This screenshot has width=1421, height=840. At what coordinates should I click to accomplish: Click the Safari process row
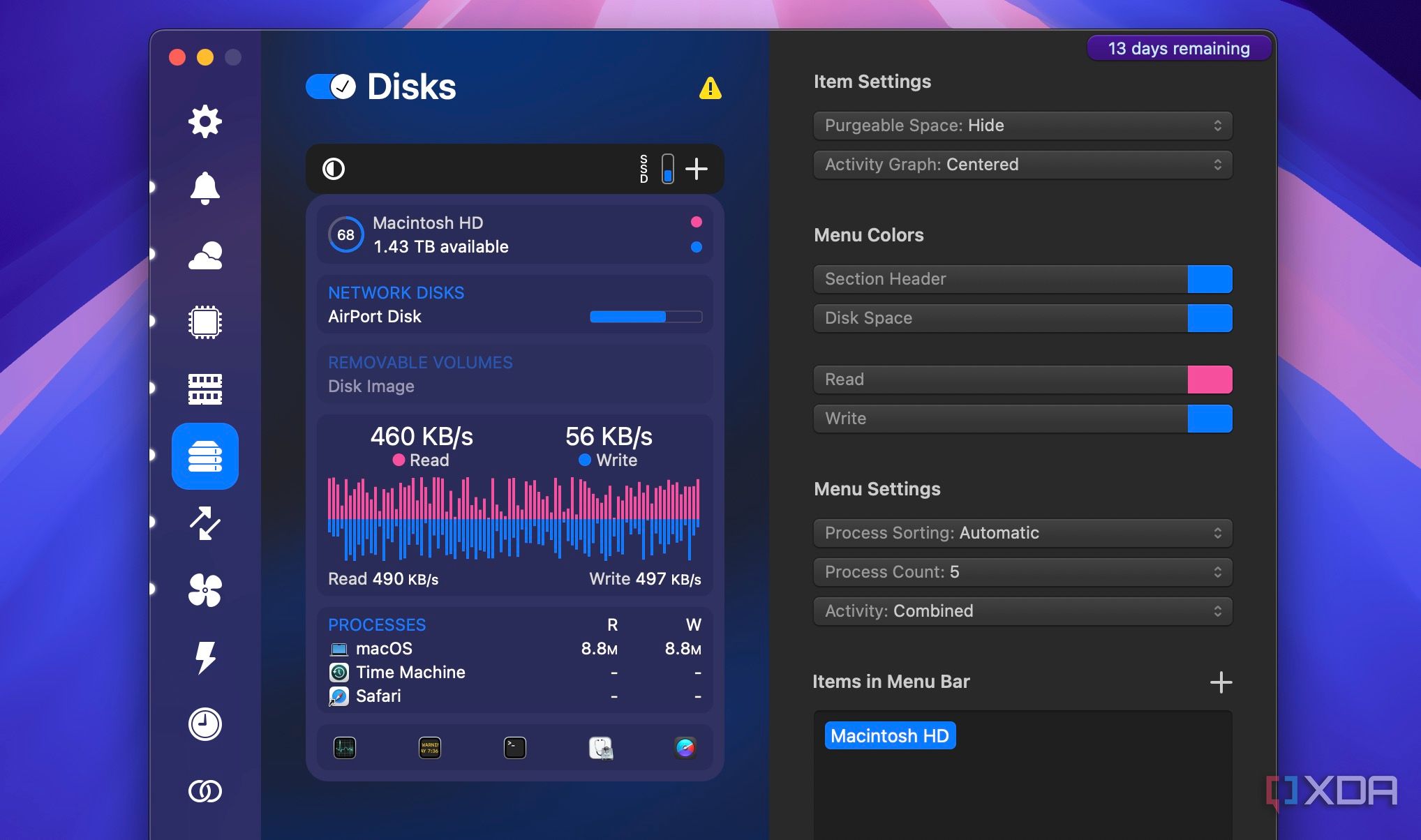pos(515,696)
